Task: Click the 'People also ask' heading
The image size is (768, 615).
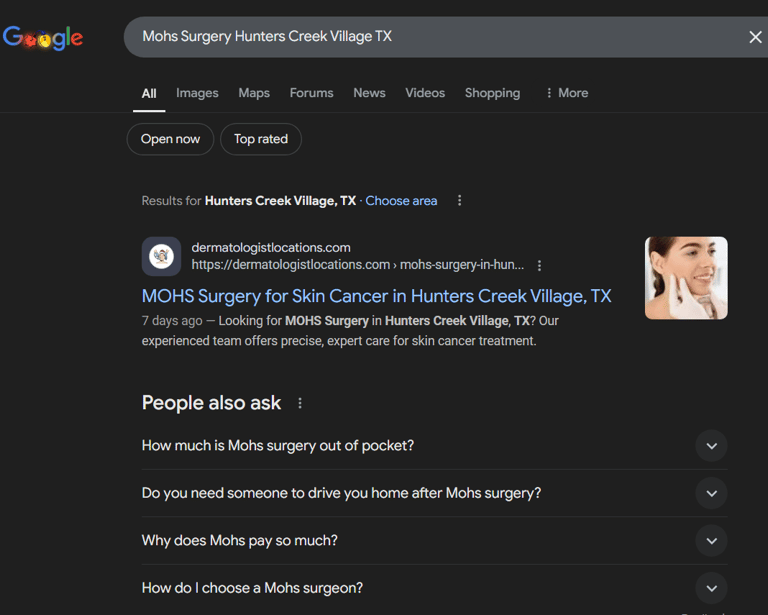Action: coord(211,403)
